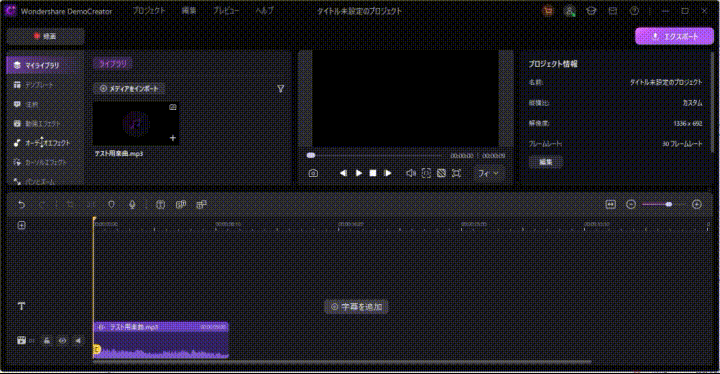The width and height of the screenshot is (720, 374).
Task: Open the プレビュー menu
Action: click(x=225, y=11)
